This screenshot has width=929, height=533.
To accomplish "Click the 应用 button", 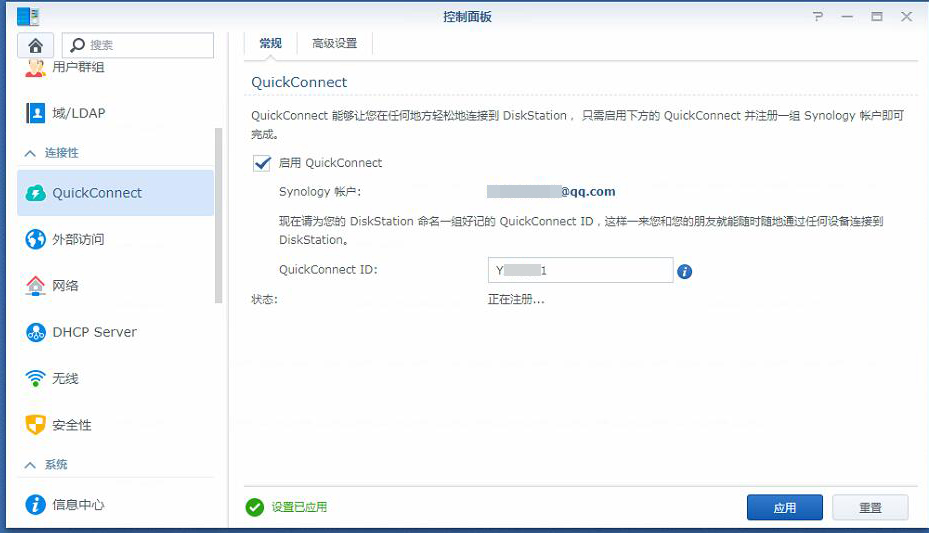I will [x=784, y=508].
